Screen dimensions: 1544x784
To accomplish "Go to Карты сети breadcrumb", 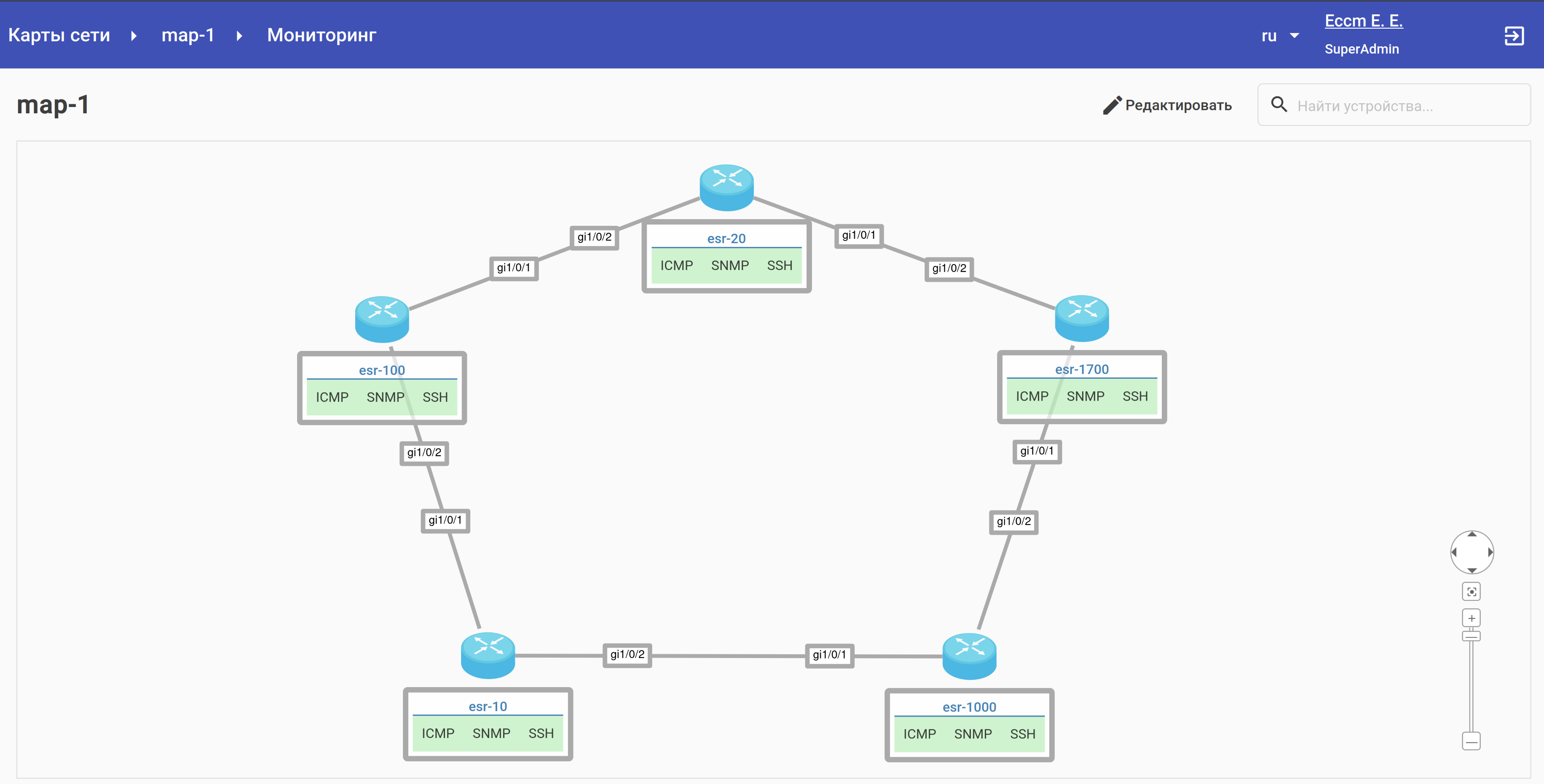I will pos(59,35).
